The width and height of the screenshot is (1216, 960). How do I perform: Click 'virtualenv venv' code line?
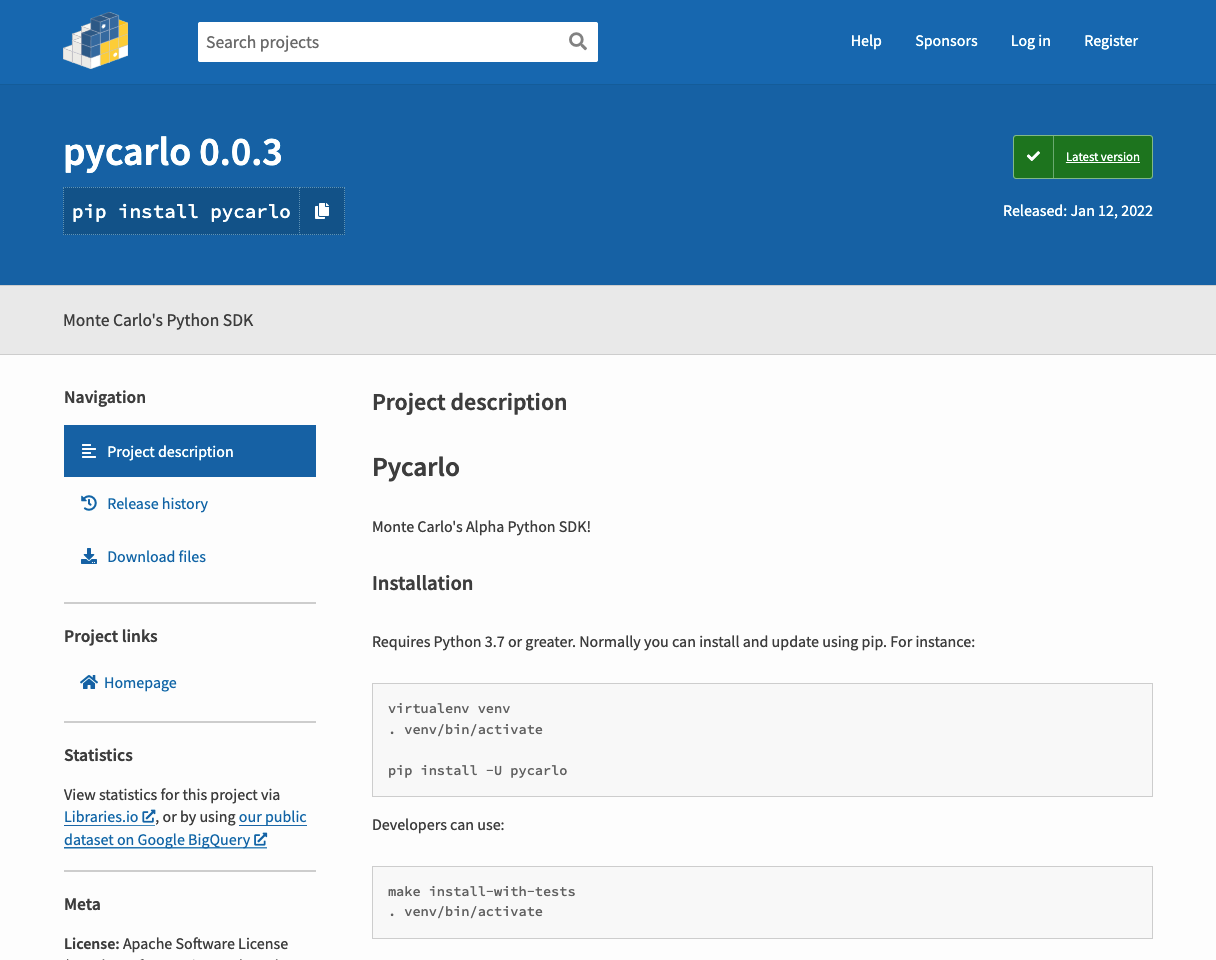click(449, 708)
